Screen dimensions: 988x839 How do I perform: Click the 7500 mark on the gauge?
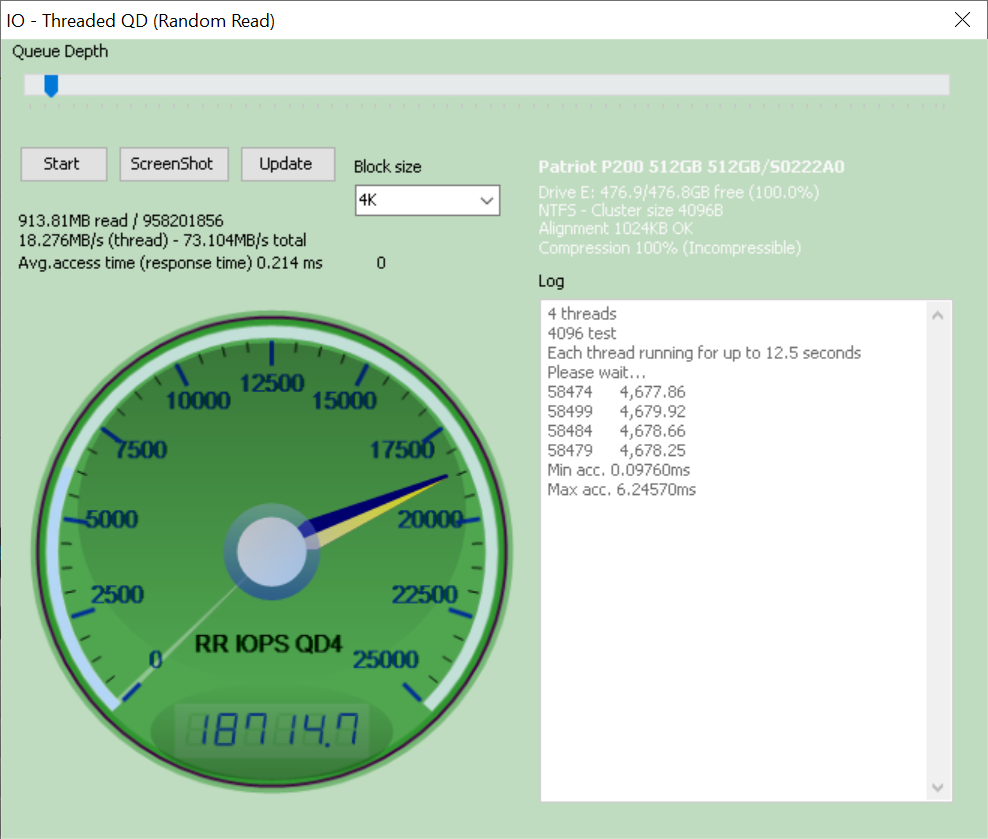[141, 450]
